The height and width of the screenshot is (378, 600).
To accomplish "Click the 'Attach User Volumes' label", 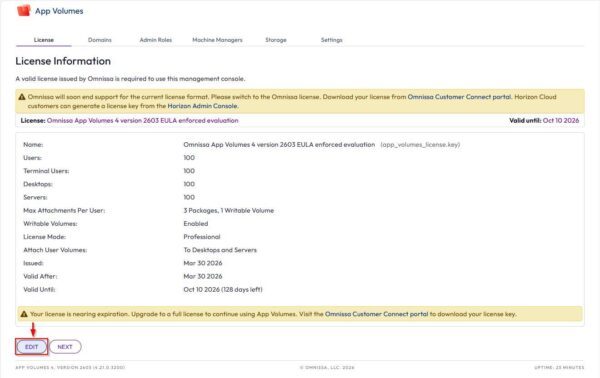I will 55,250.
